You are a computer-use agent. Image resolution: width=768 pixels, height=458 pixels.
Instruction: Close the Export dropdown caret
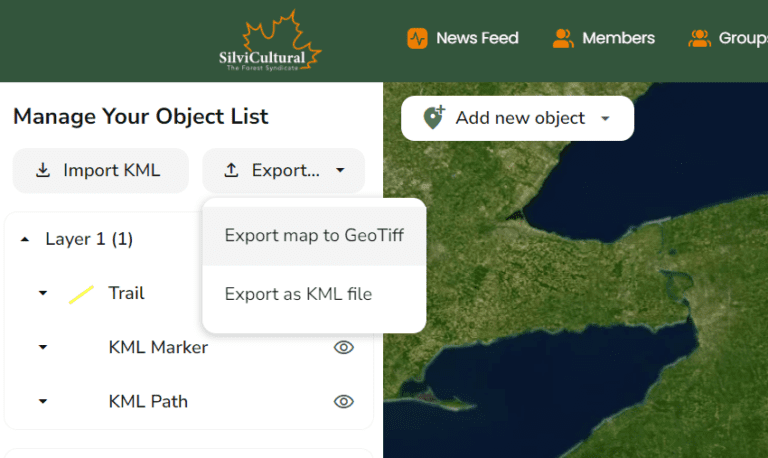[x=340, y=171]
